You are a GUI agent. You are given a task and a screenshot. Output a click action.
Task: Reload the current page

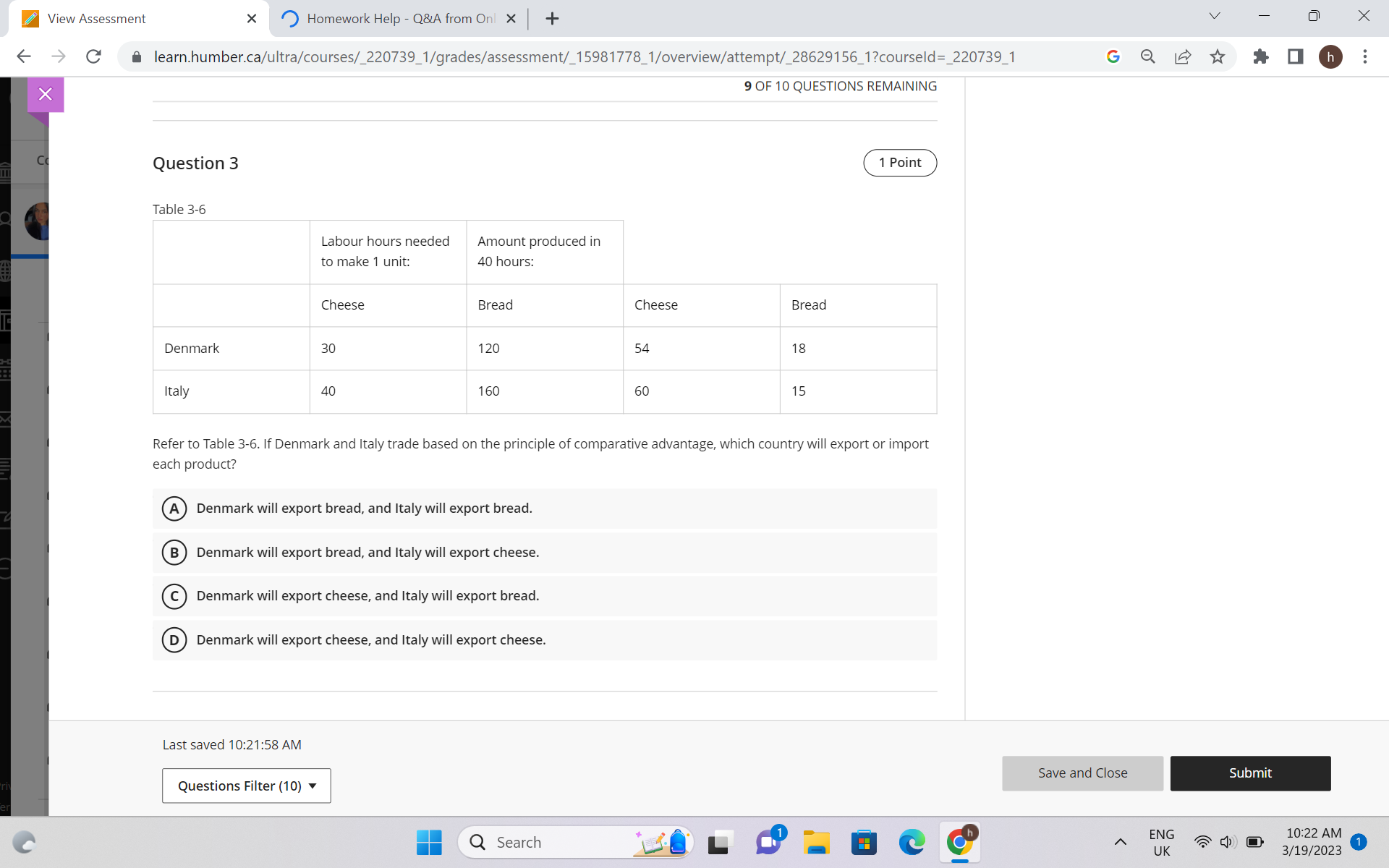click(x=93, y=56)
